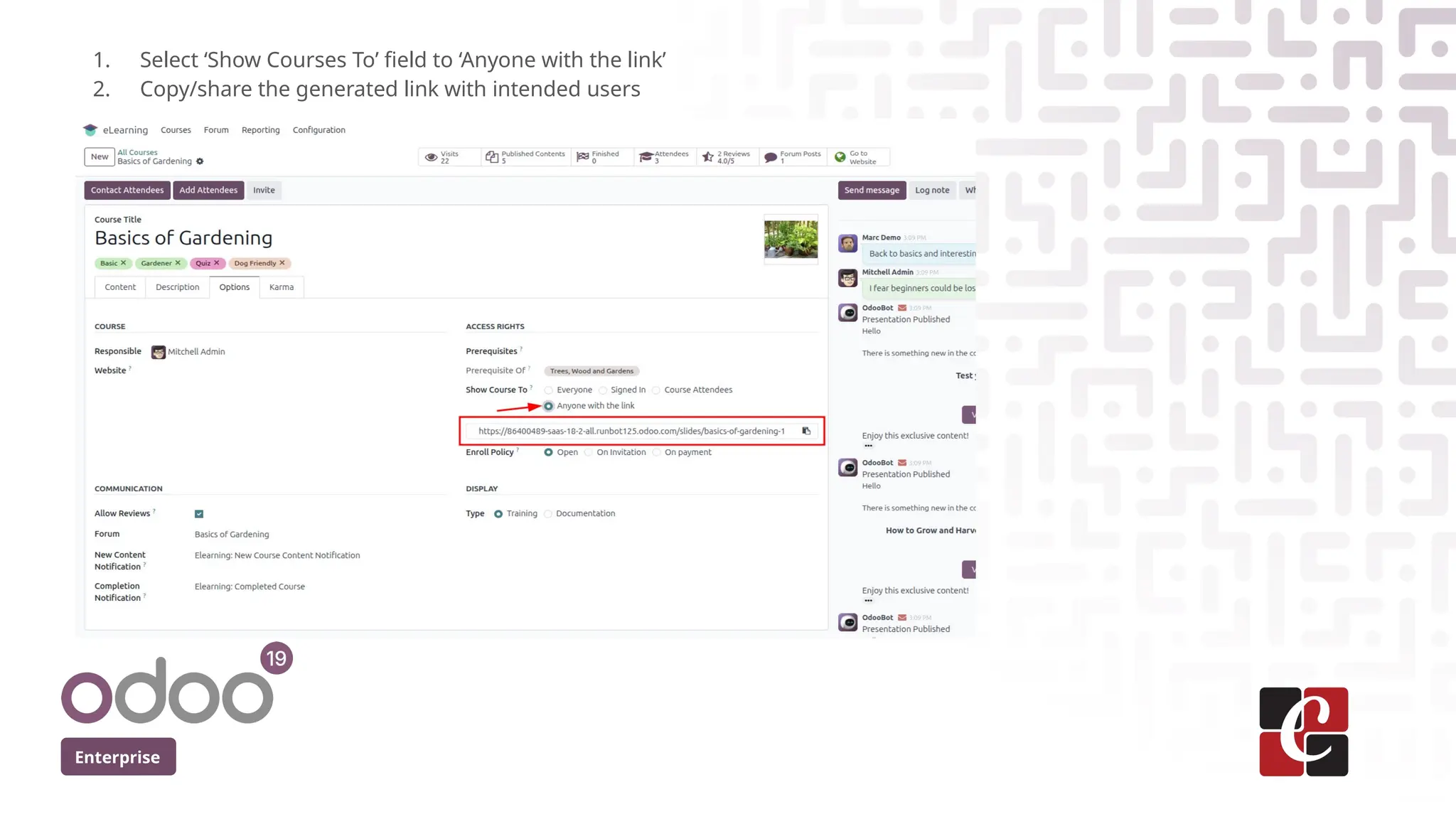The height and width of the screenshot is (819, 1456).
Task: Click the Prerequisites field
Action: click(x=680, y=351)
